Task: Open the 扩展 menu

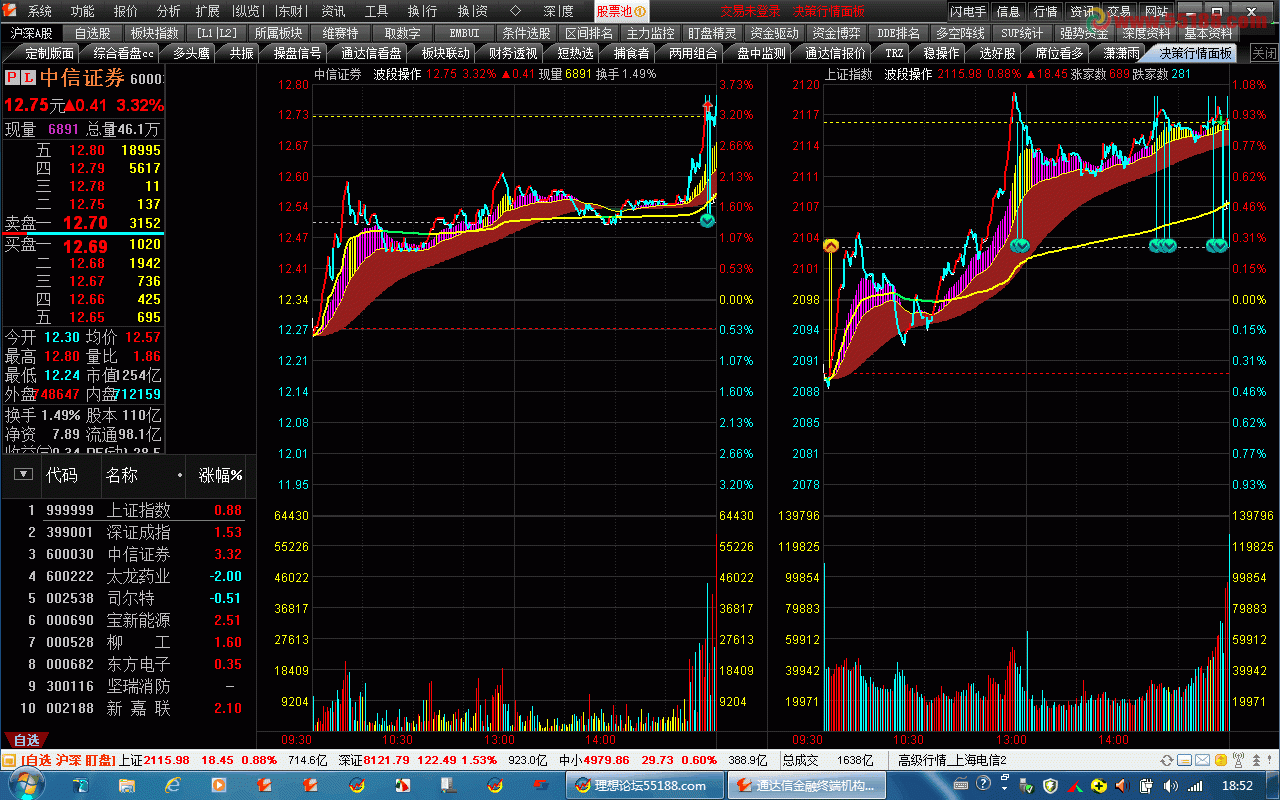Action: [208, 11]
